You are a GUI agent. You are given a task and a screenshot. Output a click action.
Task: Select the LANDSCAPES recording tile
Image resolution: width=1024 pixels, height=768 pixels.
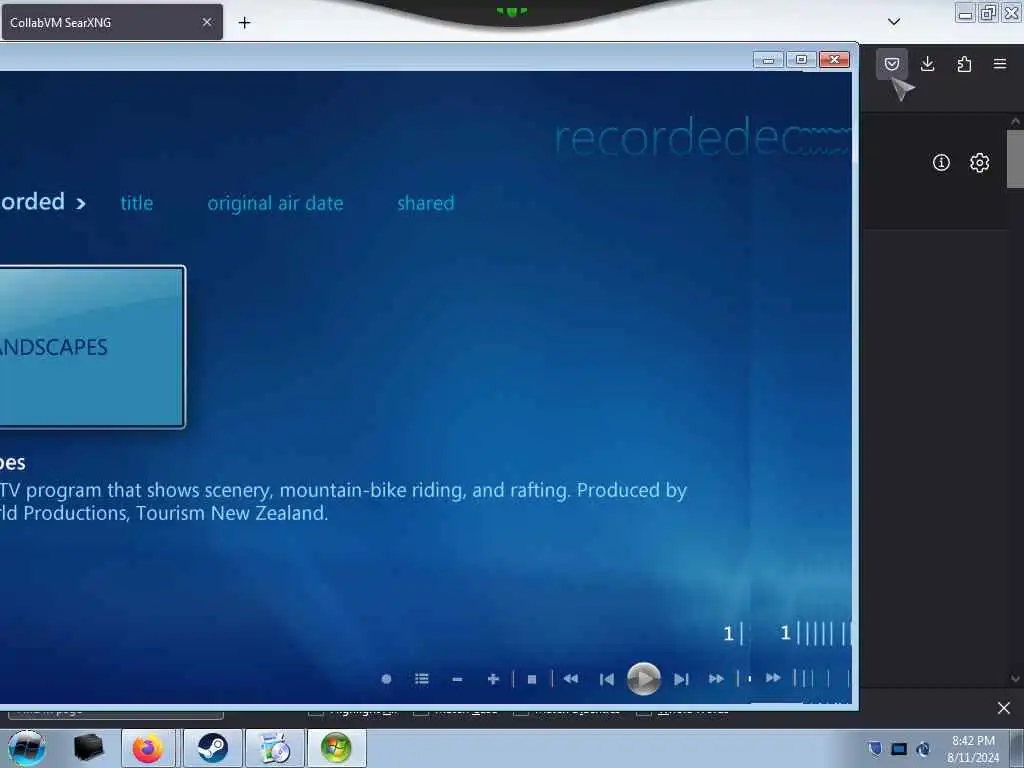point(92,347)
